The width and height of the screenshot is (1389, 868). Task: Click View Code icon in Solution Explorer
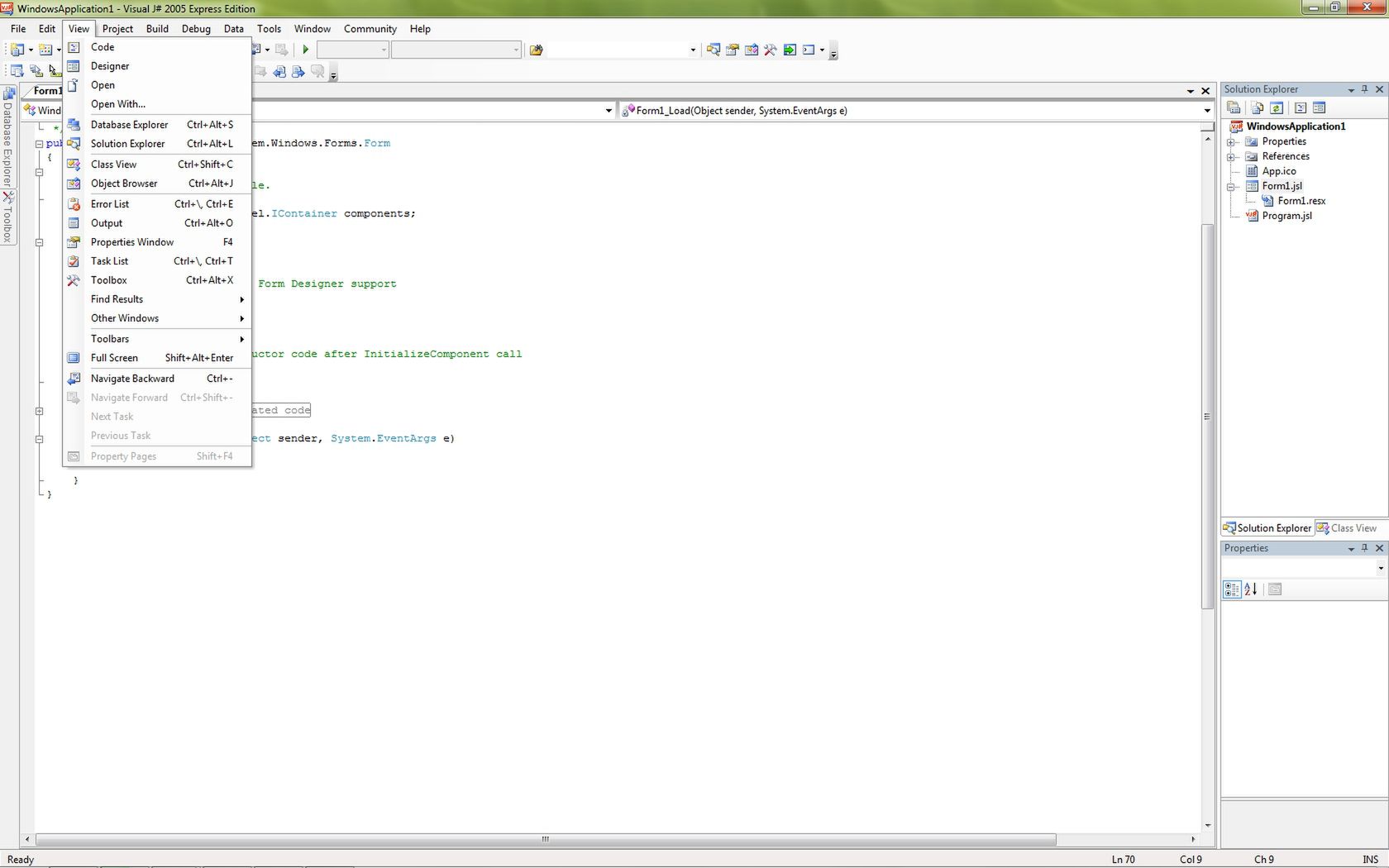[x=1300, y=107]
